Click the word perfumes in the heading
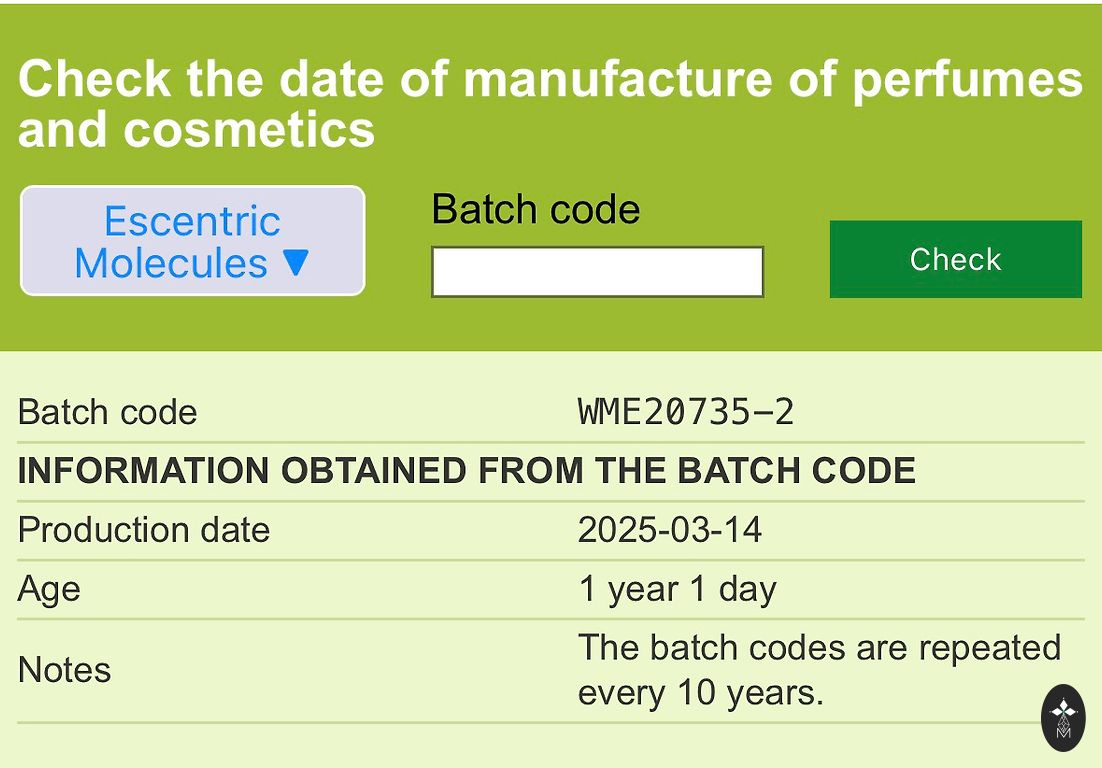The width and height of the screenshot is (1102, 768). pos(967,80)
